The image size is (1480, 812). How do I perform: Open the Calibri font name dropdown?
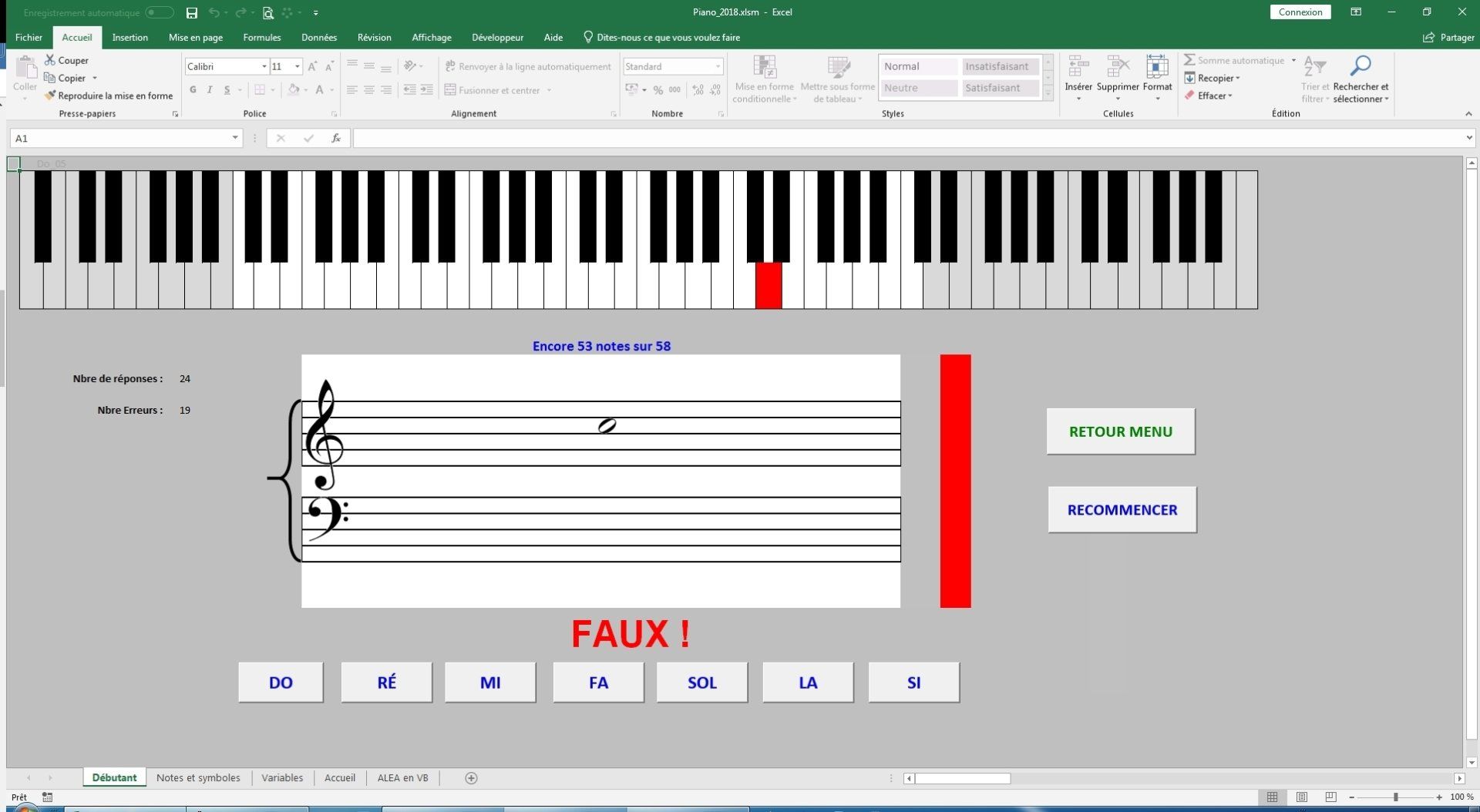coord(264,67)
